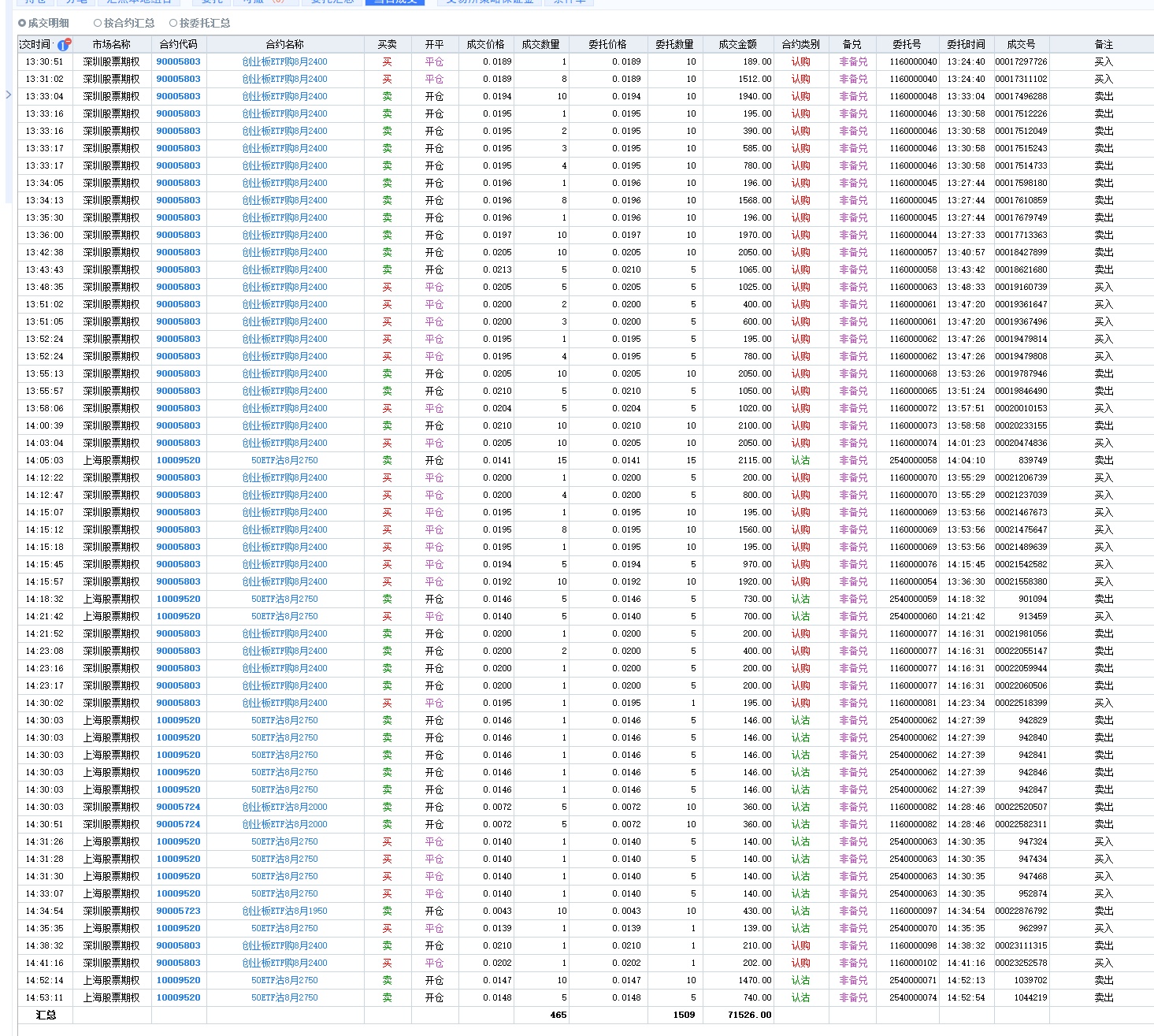This screenshot has height=1036, width=1154.
Task: Select the 按委托汇总 radio option
Action: [x=200, y=23]
